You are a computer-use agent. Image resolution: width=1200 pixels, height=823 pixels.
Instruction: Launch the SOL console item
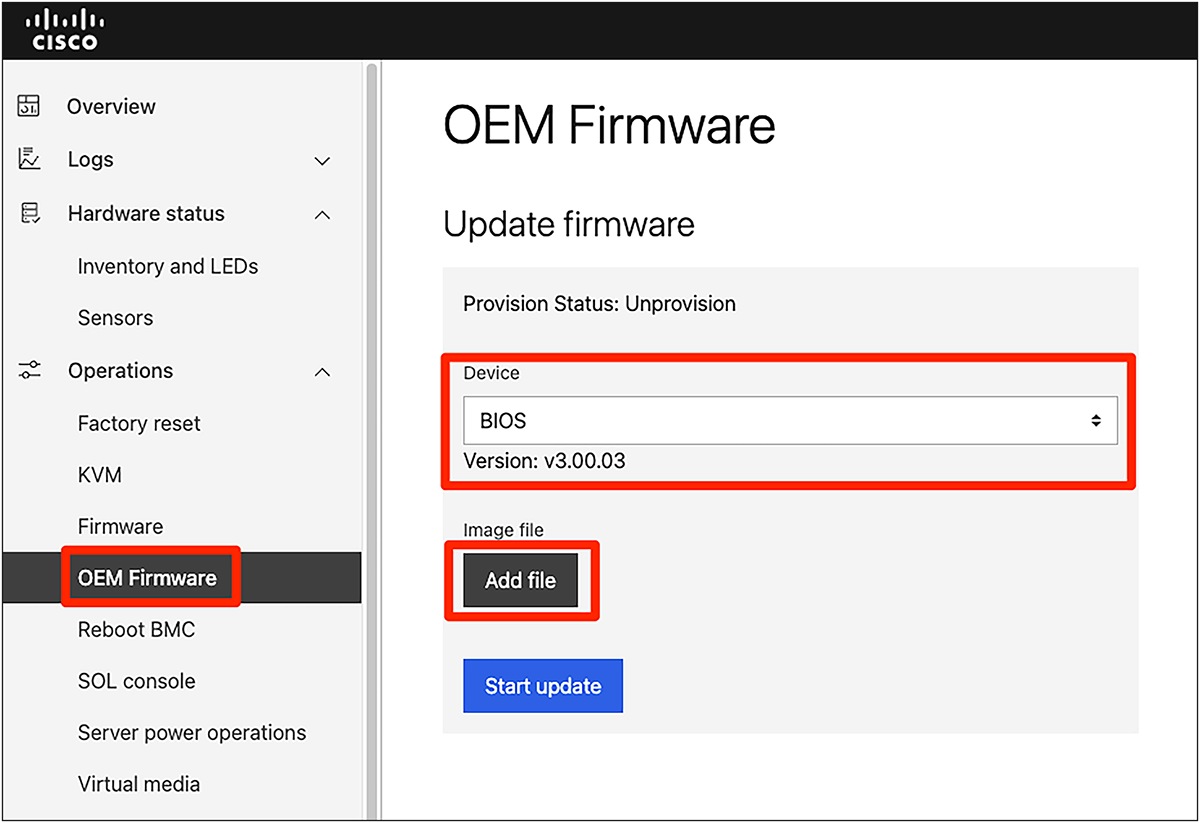point(136,682)
